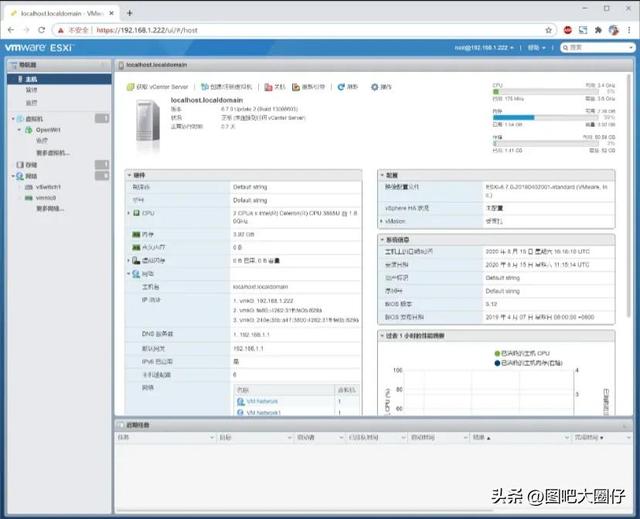This screenshot has width=640, height=519.
Task: Select Monitor under the OpenWrt VM
Action: (x=42, y=141)
